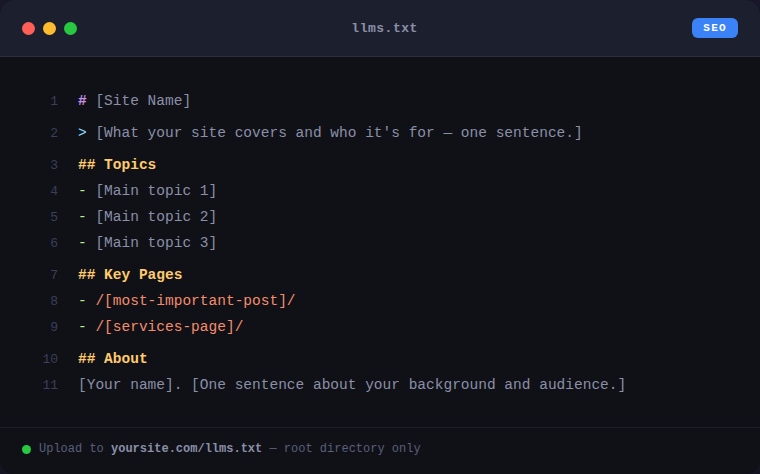Select the "[Main topic 2]" list item
The width and height of the screenshot is (760, 474).
coord(147,216)
